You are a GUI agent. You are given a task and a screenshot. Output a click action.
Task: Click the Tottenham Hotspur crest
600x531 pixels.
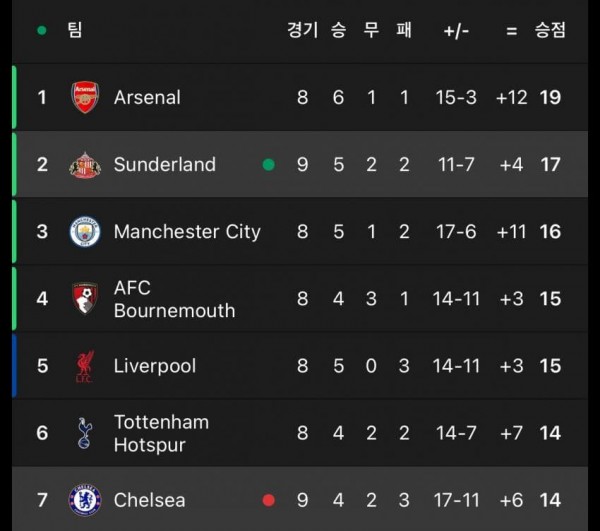pyautogui.click(x=85, y=433)
